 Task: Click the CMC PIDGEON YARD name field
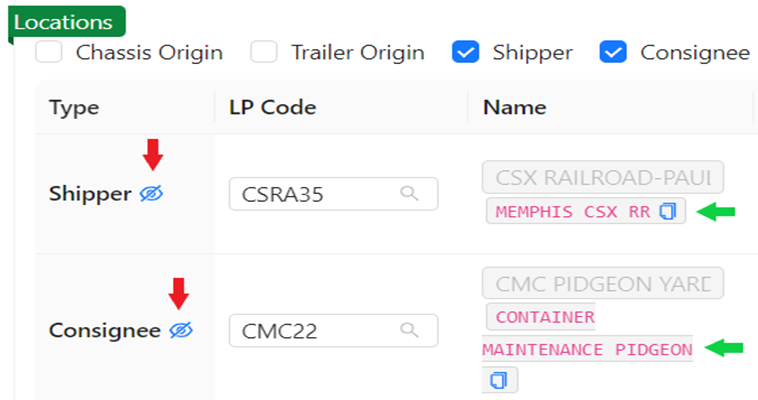[x=603, y=283]
